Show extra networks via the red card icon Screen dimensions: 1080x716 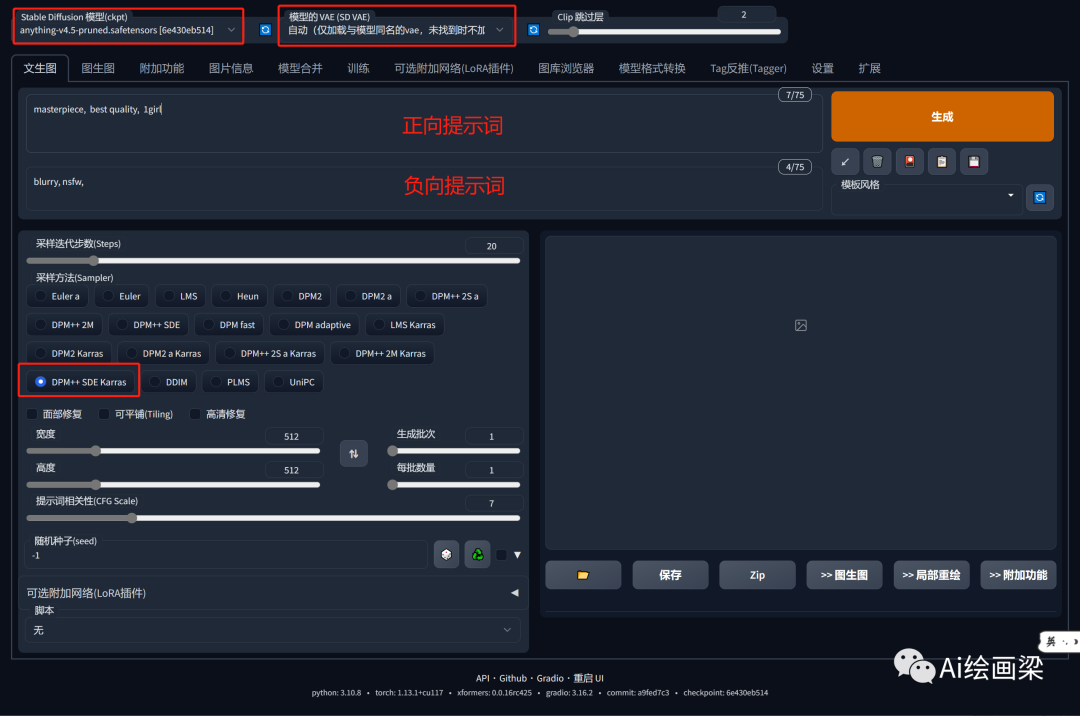tap(909, 162)
